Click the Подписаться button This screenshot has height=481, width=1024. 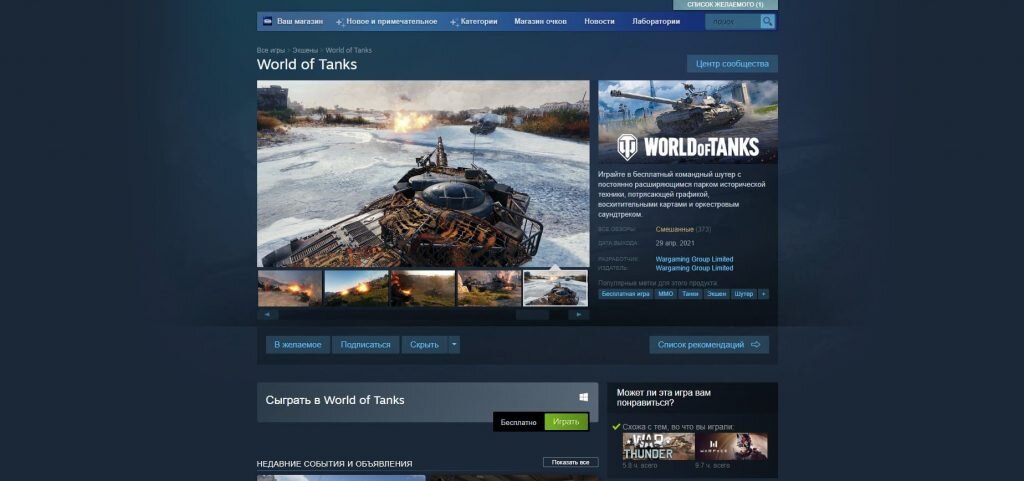366,345
